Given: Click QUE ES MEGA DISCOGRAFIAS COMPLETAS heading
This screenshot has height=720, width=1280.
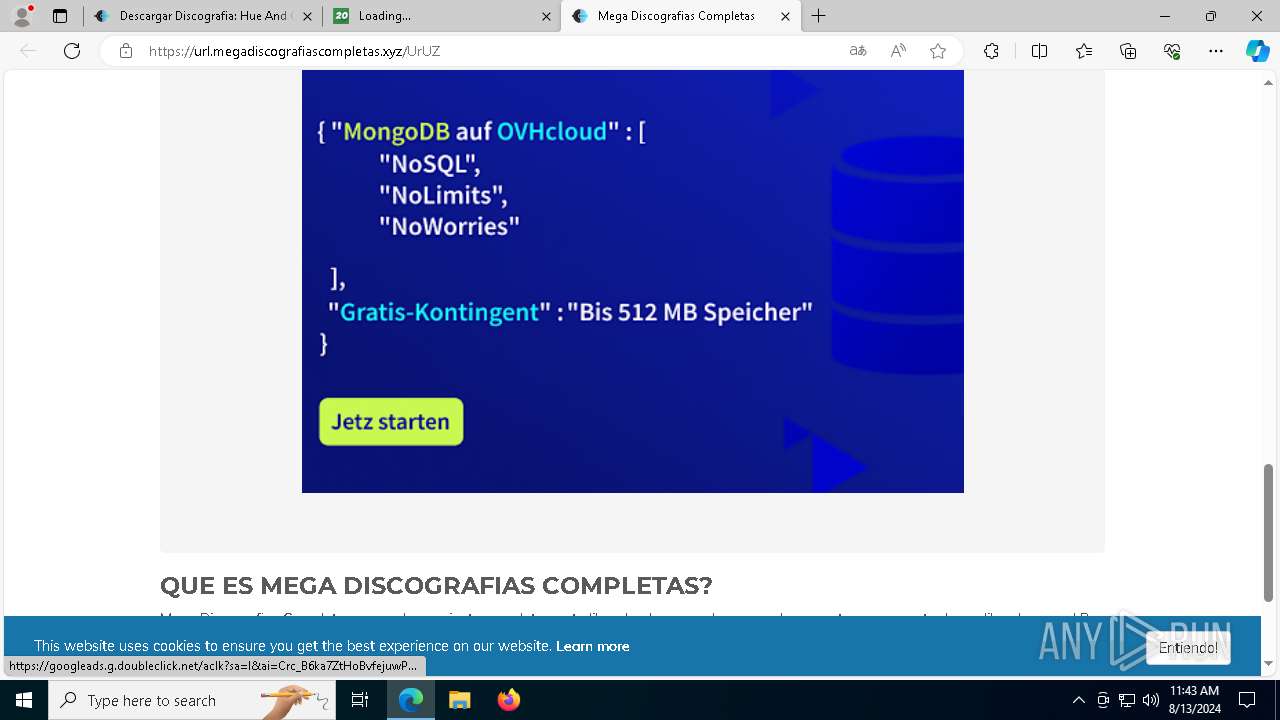Looking at the screenshot, I should [x=436, y=585].
